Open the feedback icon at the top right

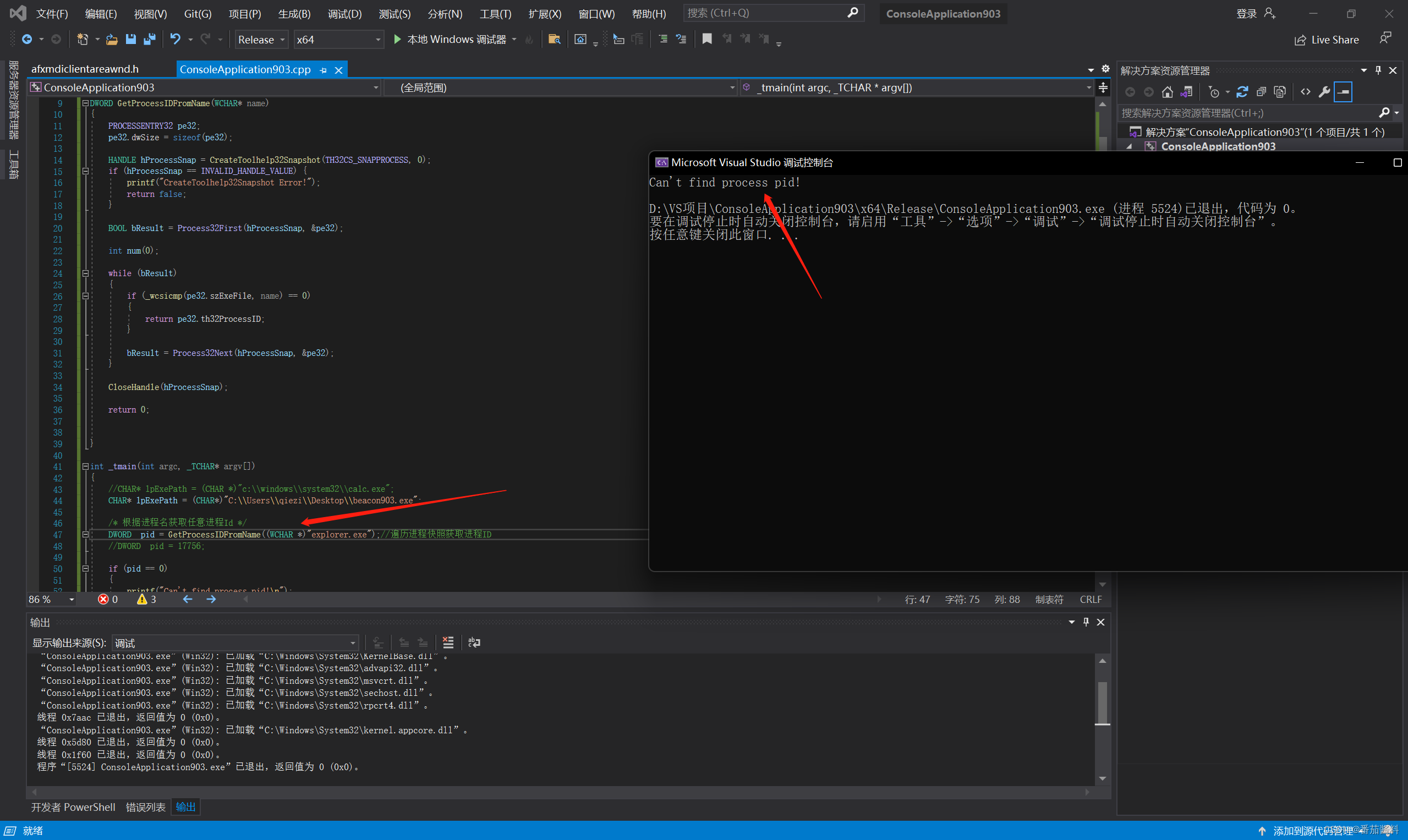1385,39
